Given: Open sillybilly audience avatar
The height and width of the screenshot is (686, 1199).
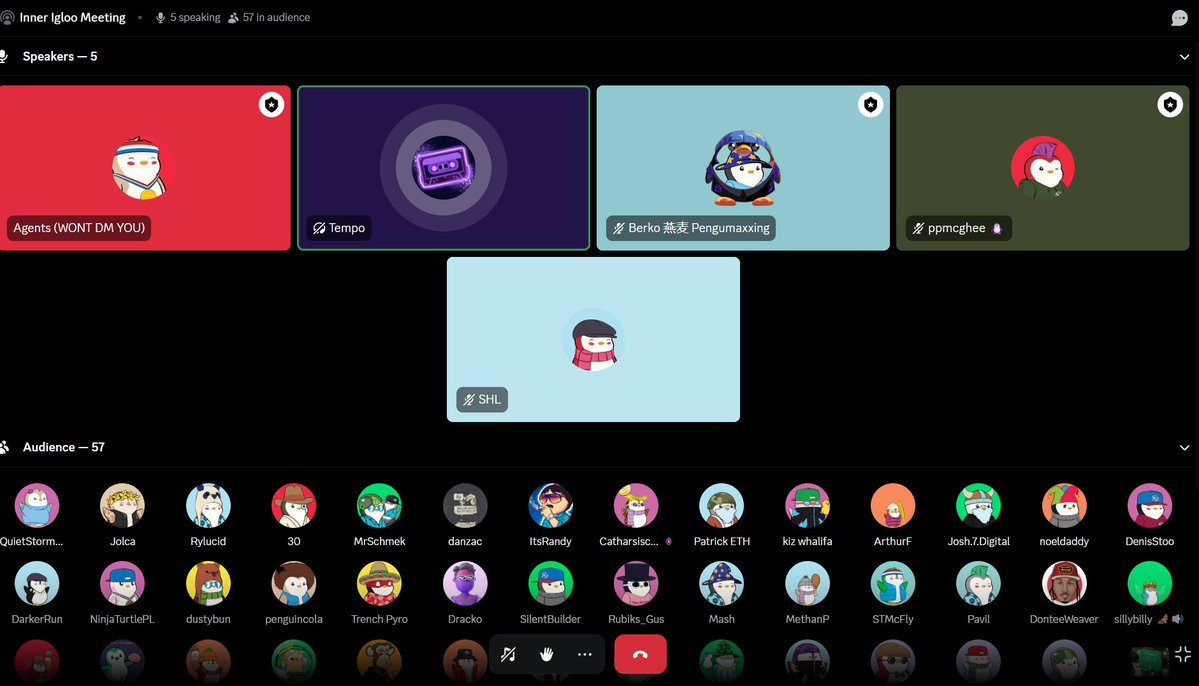Looking at the screenshot, I should coord(1150,584).
